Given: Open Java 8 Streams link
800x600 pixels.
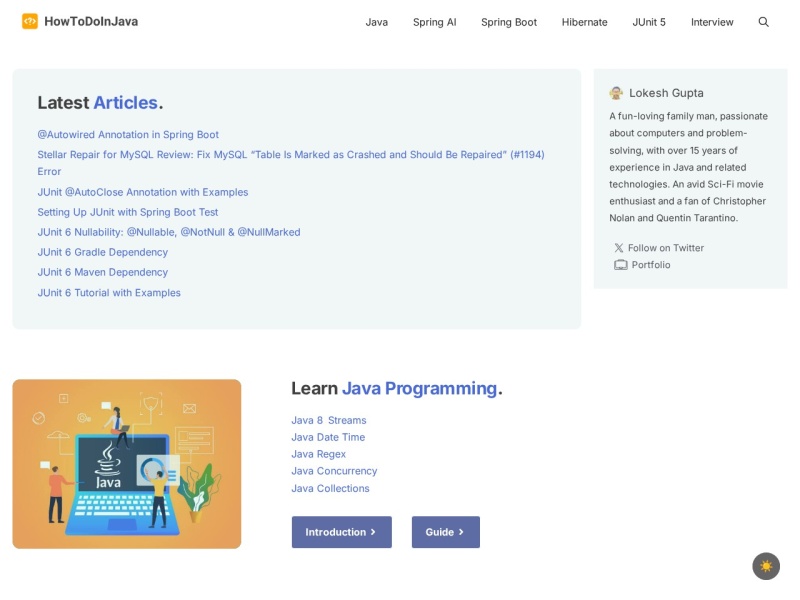Looking at the screenshot, I should [329, 420].
